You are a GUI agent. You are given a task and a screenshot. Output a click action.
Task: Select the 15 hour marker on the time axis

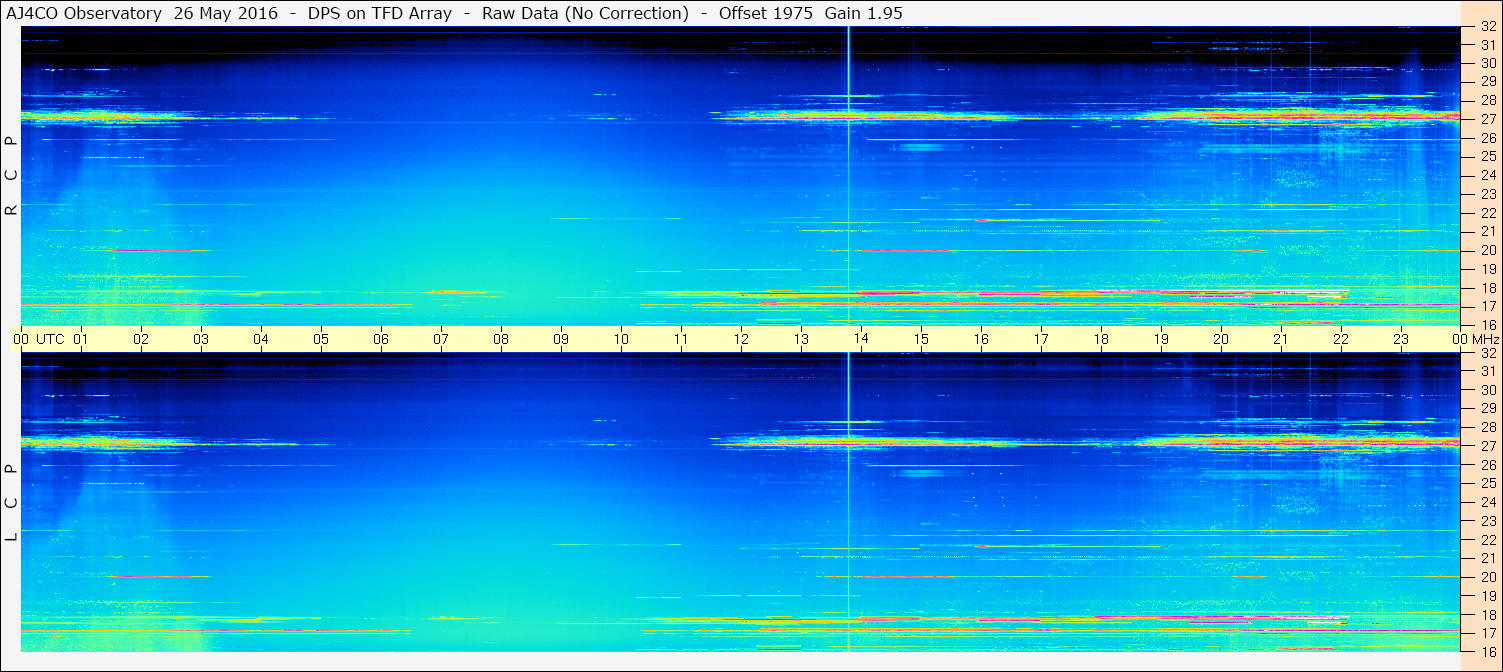point(921,339)
